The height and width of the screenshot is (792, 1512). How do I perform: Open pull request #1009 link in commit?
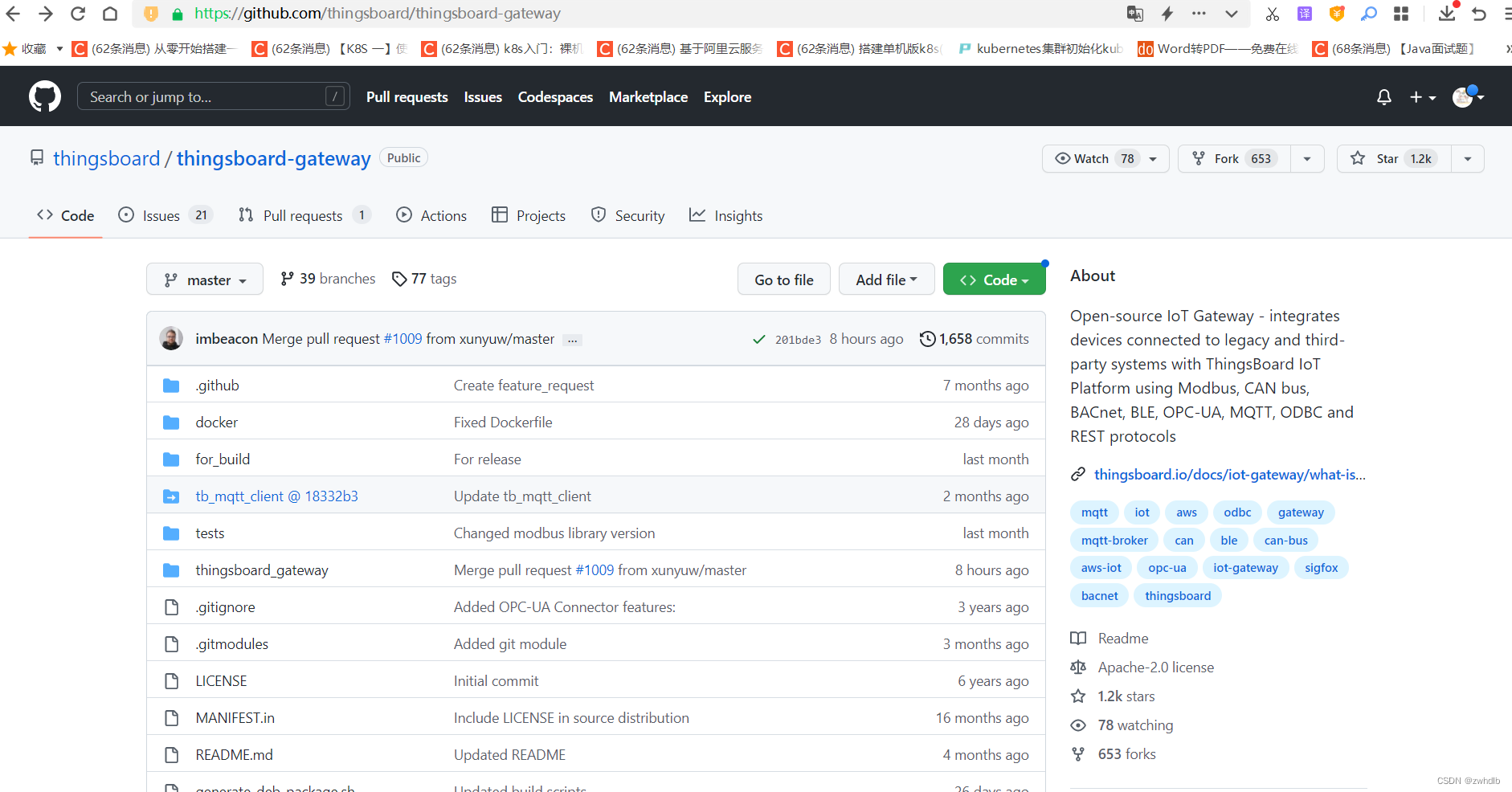(x=403, y=339)
